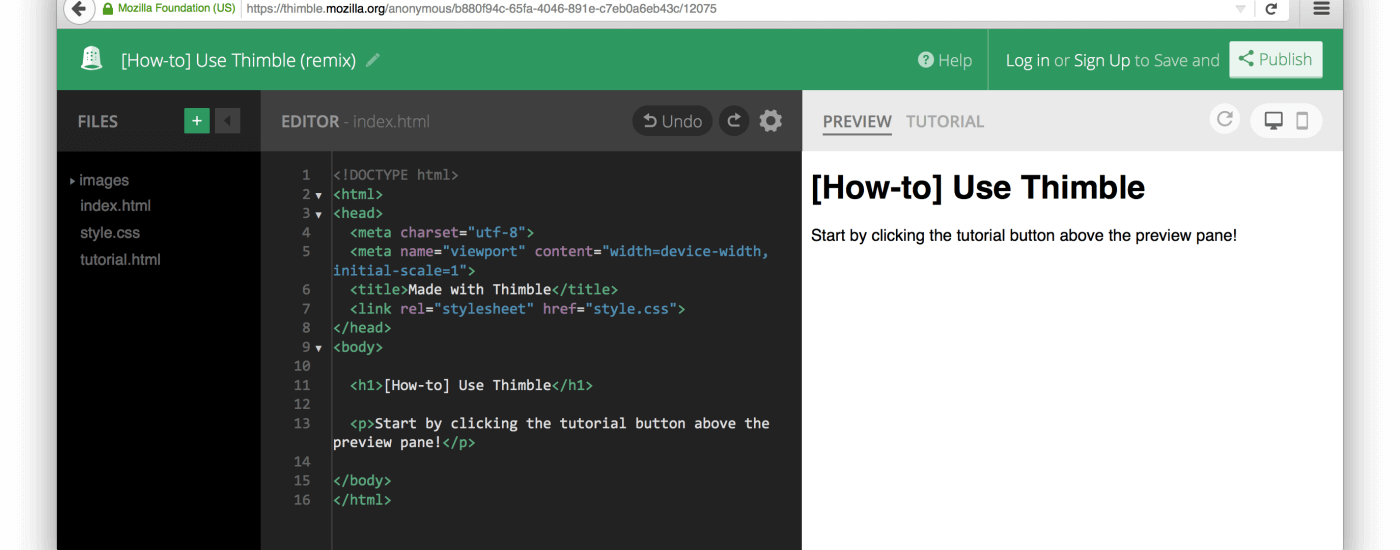This screenshot has width=1400, height=550.
Task: Click the closing </html> tag line
Action: coord(362,500)
